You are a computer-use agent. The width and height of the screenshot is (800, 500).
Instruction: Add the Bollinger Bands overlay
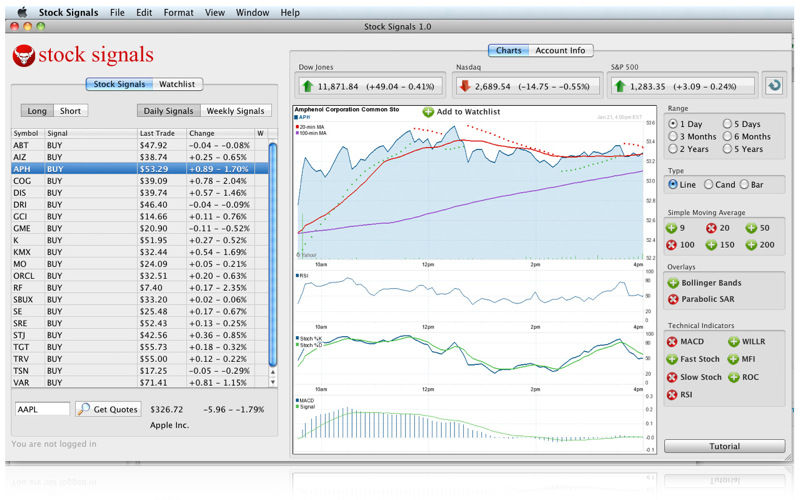[x=673, y=283]
